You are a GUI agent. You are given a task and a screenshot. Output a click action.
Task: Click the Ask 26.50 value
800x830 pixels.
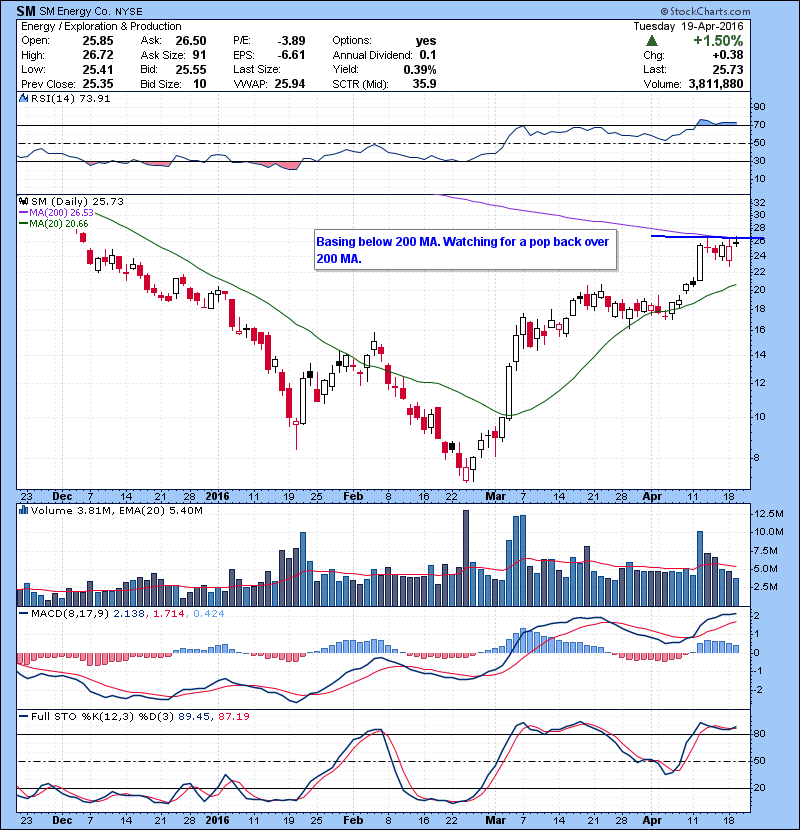191,41
